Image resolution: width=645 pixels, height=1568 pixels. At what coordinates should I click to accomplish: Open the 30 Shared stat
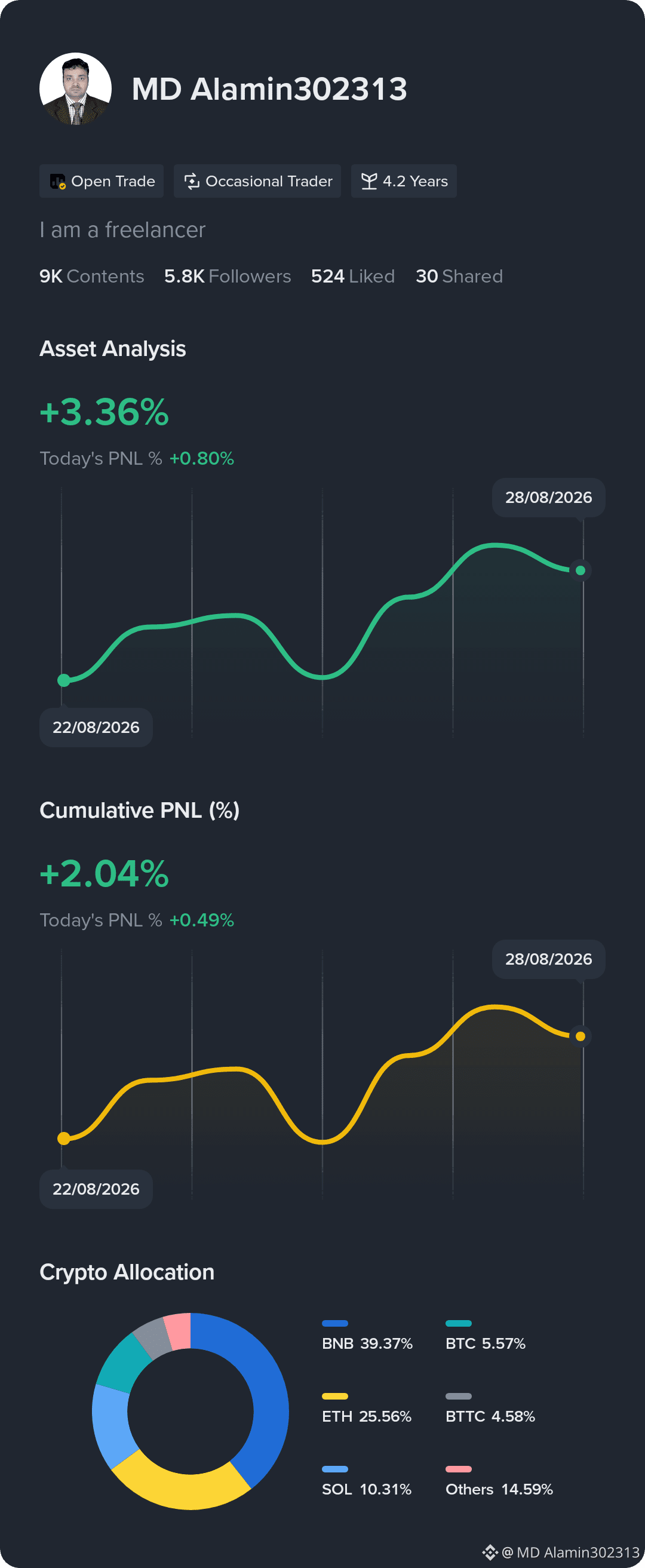459,277
